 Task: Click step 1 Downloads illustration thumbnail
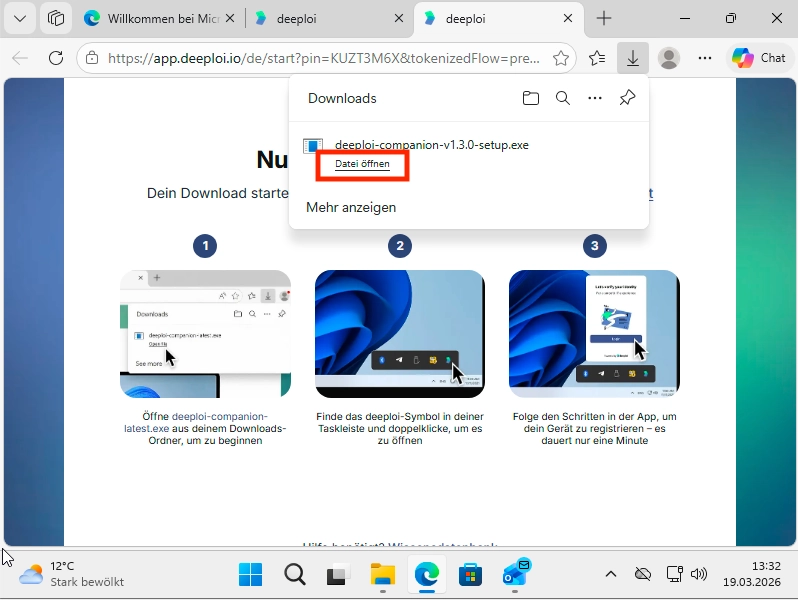tap(206, 334)
